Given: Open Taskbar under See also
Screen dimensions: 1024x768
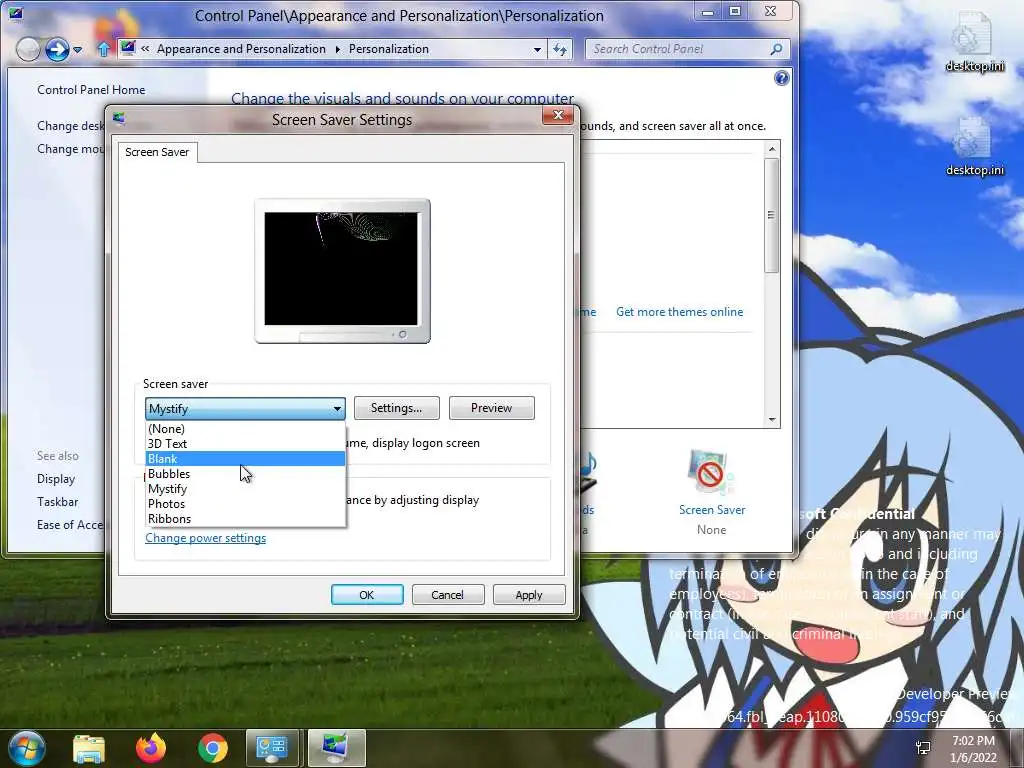Looking at the screenshot, I should click(57, 502).
